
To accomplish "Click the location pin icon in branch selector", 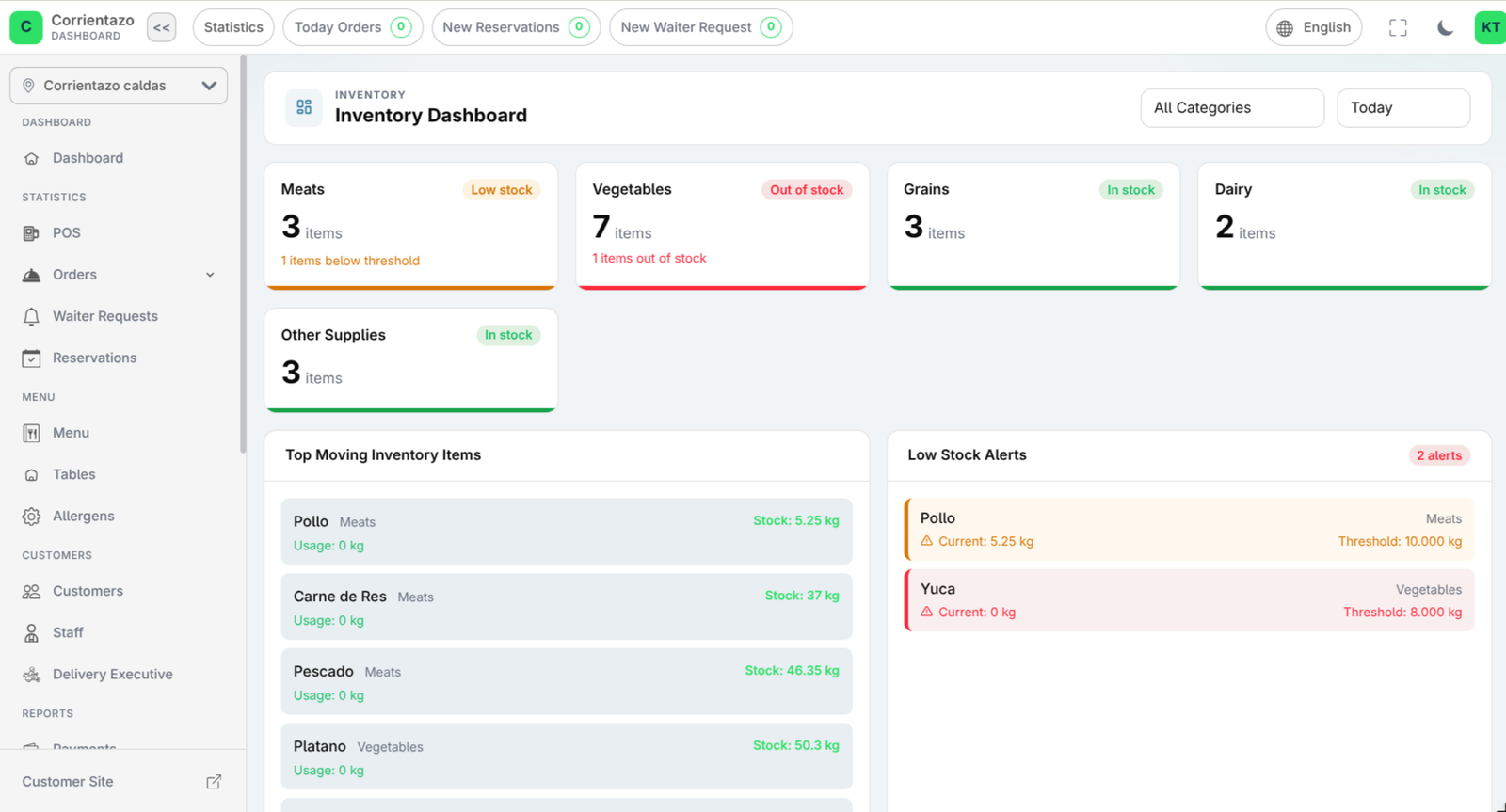I will 28,86.
